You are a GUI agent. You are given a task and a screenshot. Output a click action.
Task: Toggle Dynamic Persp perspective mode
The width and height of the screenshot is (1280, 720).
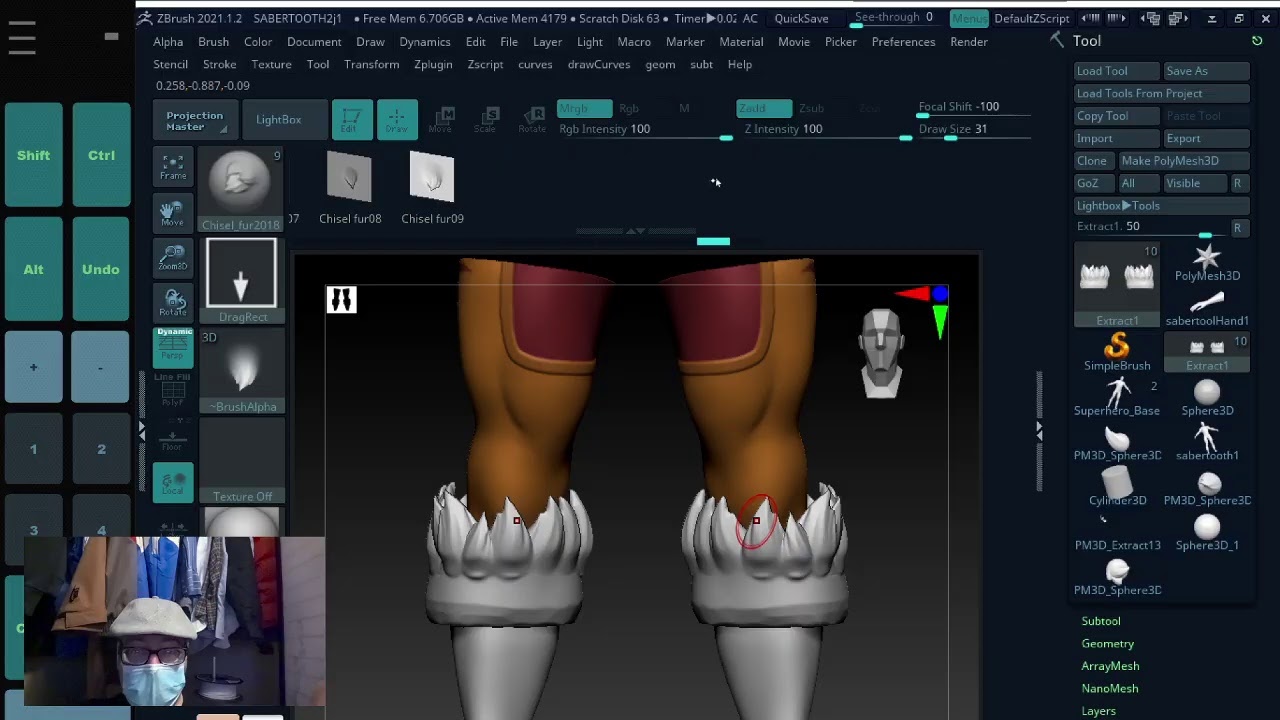click(173, 347)
